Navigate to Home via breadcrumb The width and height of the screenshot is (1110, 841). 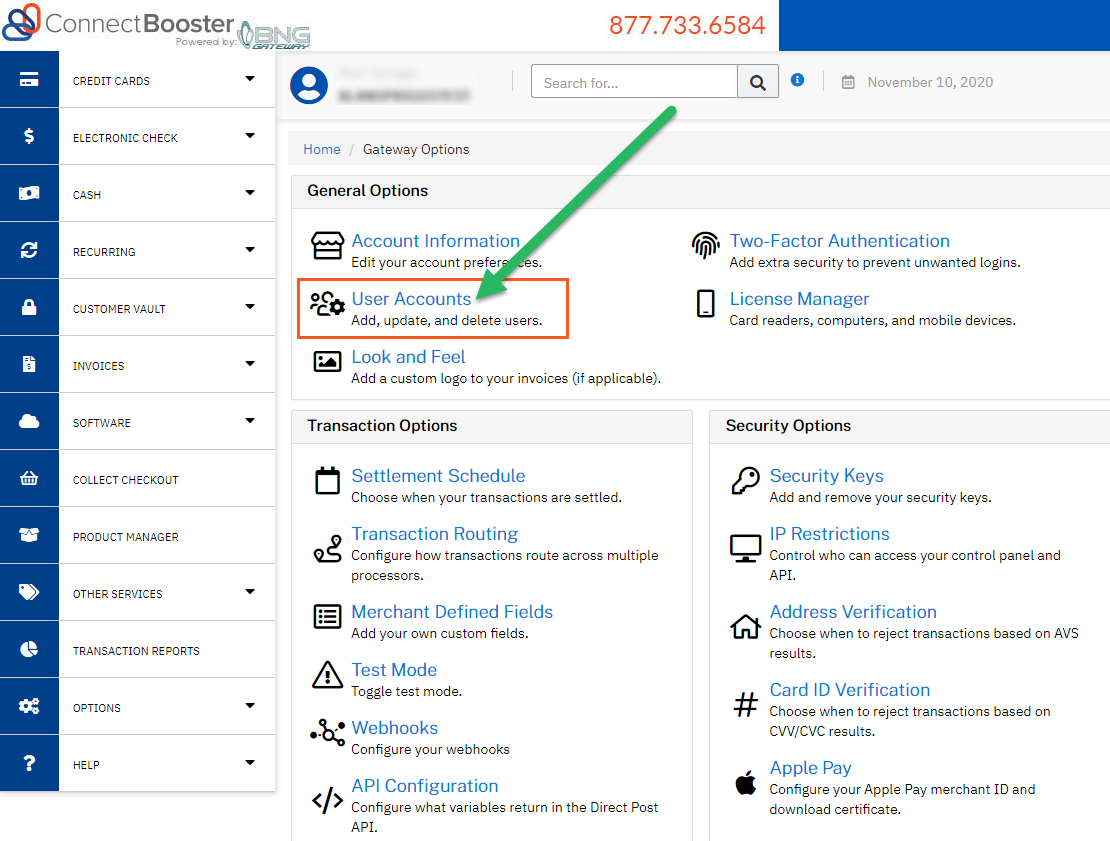[321, 148]
